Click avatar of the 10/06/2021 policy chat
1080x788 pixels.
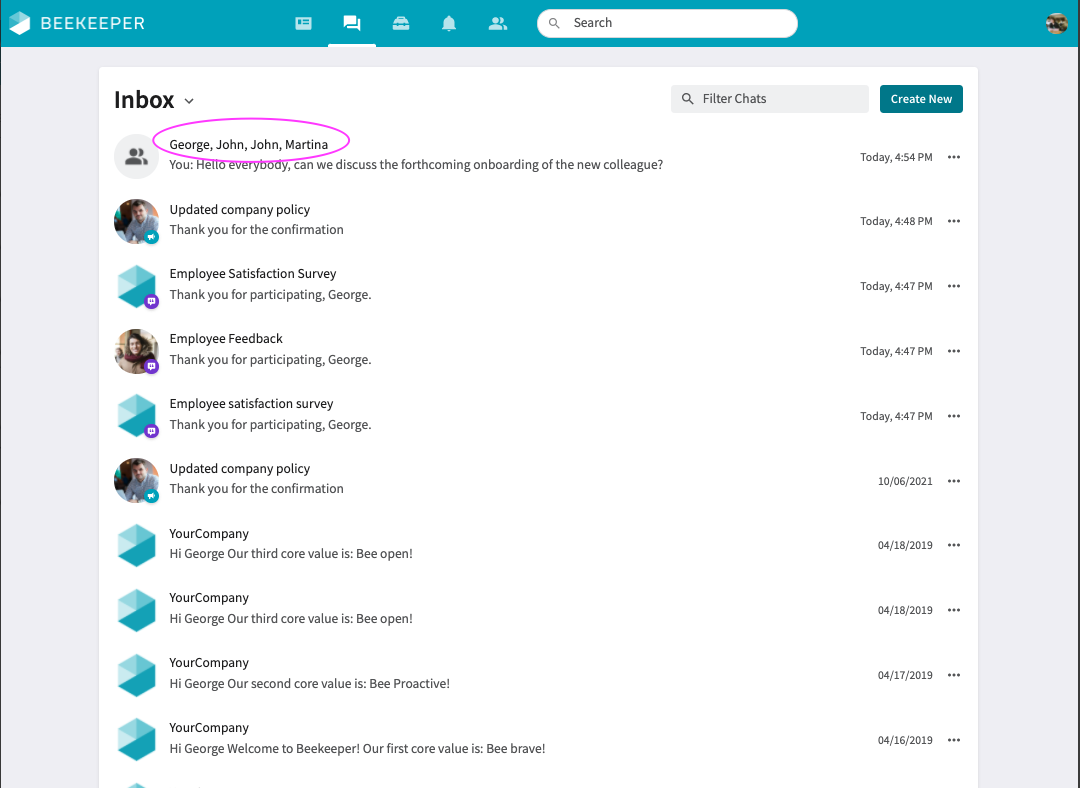pyautogui.click(x=136, y=480)
